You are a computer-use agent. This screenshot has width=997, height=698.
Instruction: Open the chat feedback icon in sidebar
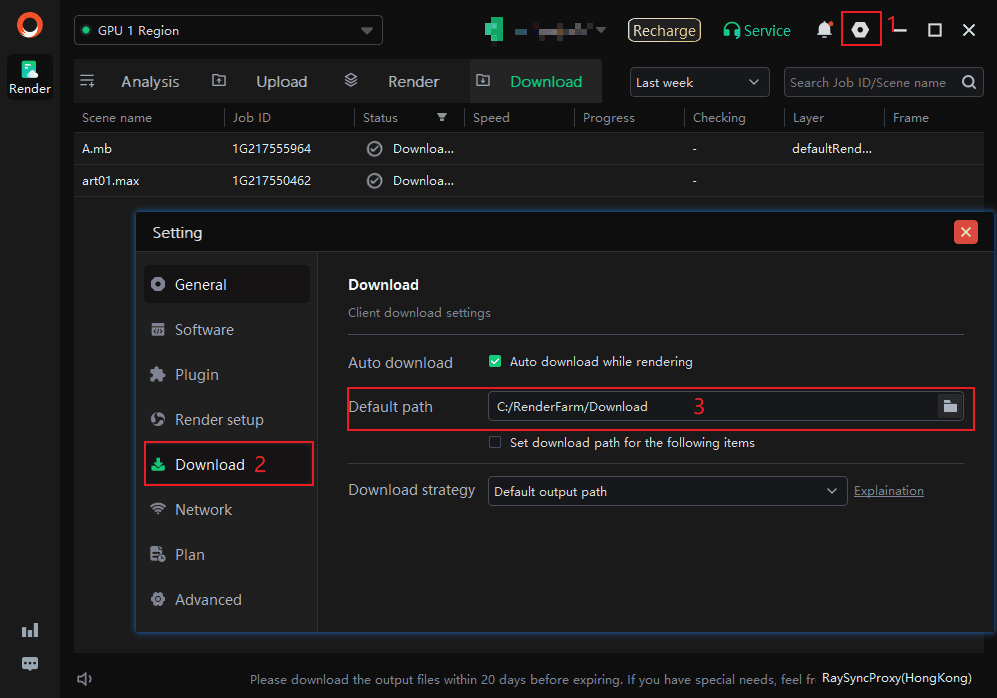pyautogui.click(x=30, y=664)
